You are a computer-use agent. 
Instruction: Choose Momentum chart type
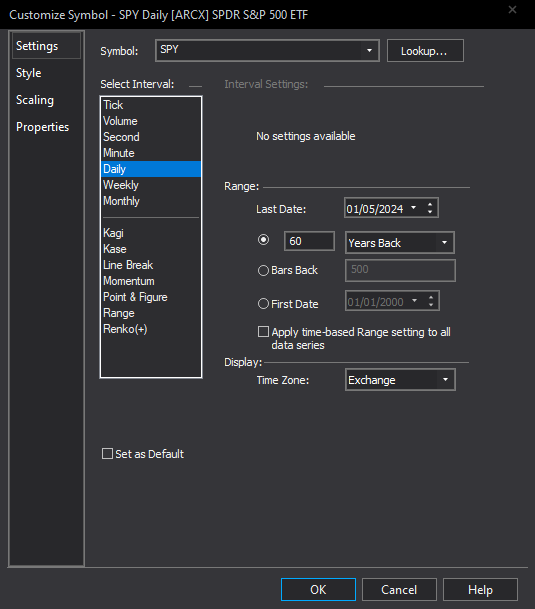pos(151,281)
